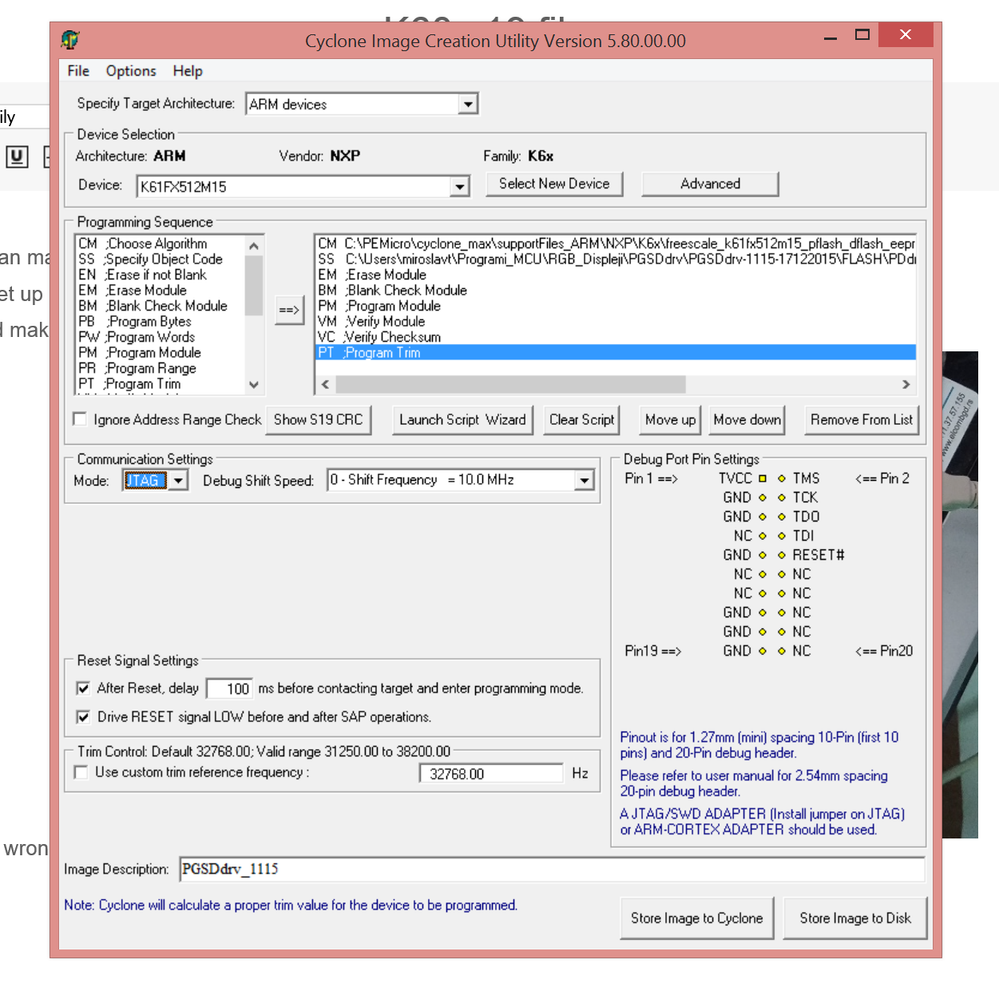The height and width of the screenshot is (987, 999).
Task: Uncheck After Reset delay option
Action: [83, 688]
